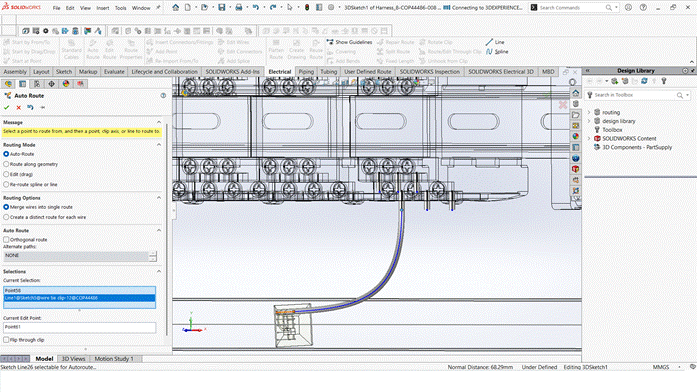Select highlighted Line1@Sketch5 wire tie clip entry

80,298
